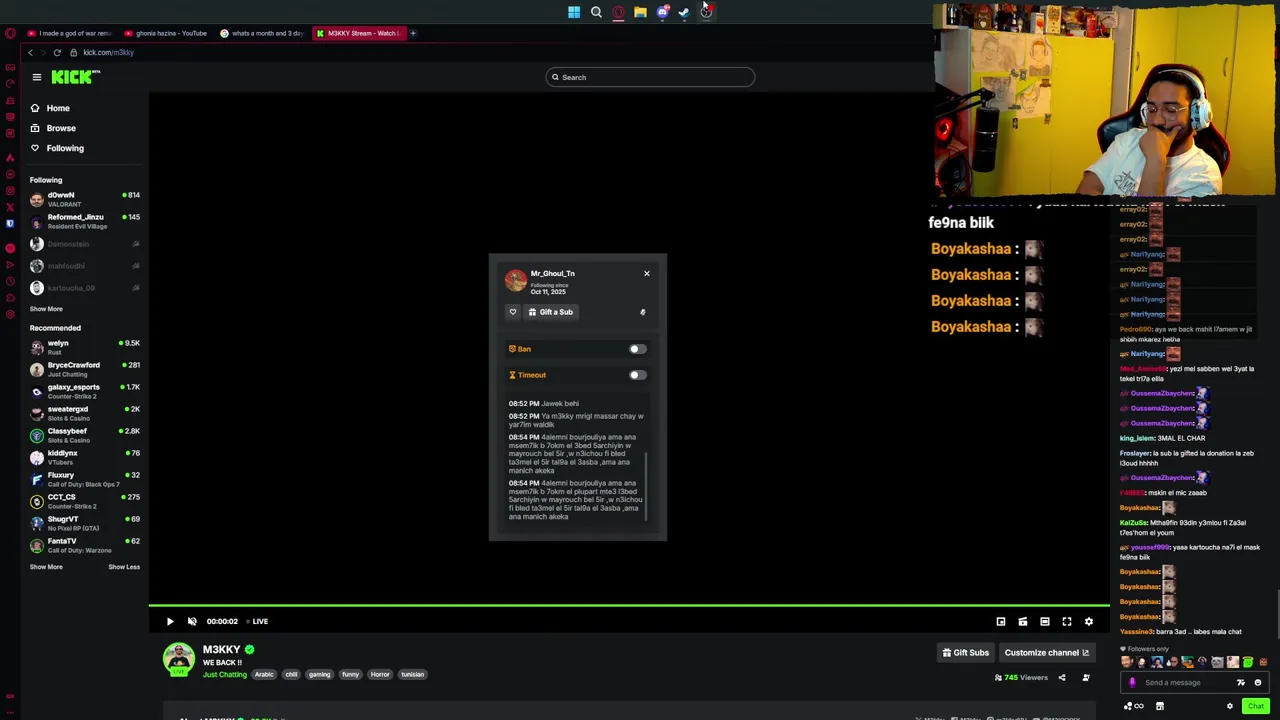
Task: Enable picture-in-picture mini player
Action: point(1000,621)
